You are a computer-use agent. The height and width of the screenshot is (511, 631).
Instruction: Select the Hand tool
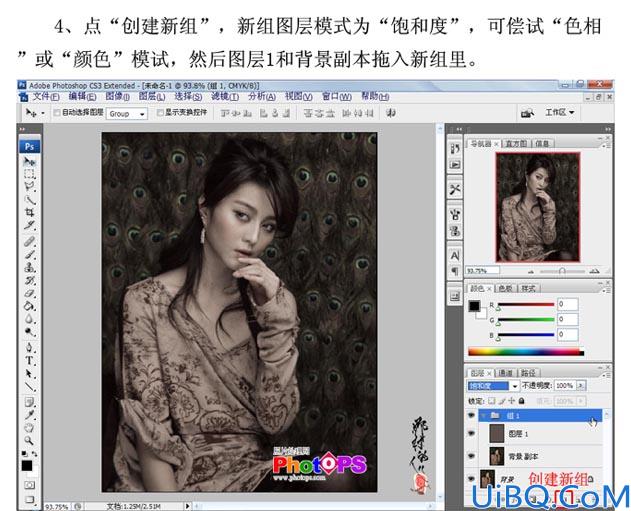click(x=29, y=428)
